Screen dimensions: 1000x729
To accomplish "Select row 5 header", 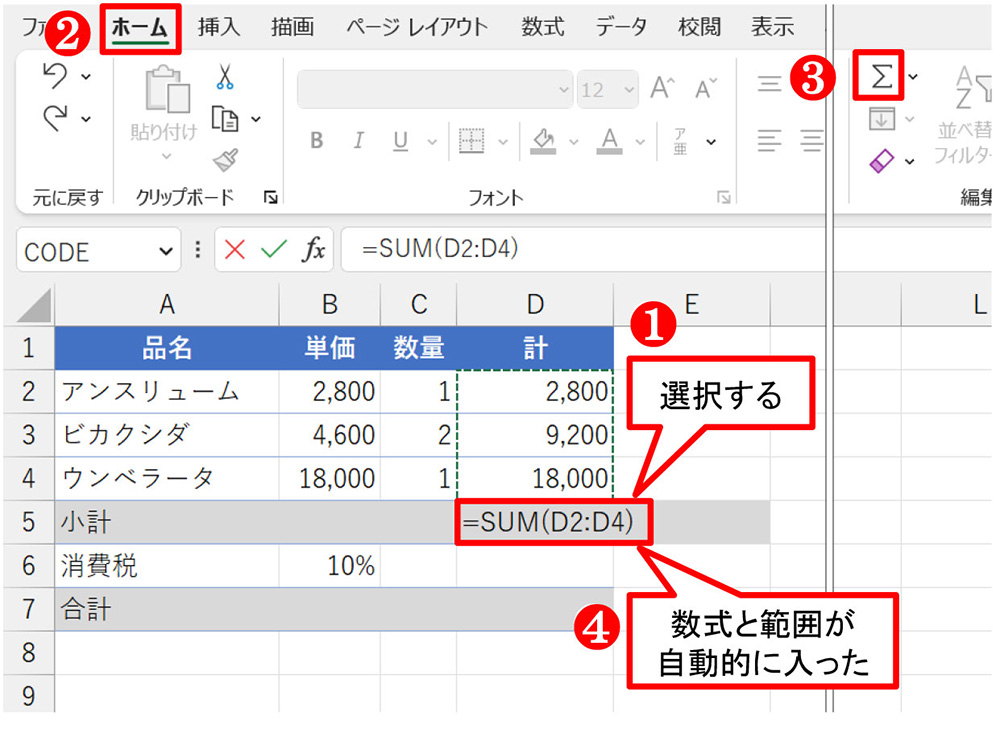I will pyautogui.click(x=29, y=522).
